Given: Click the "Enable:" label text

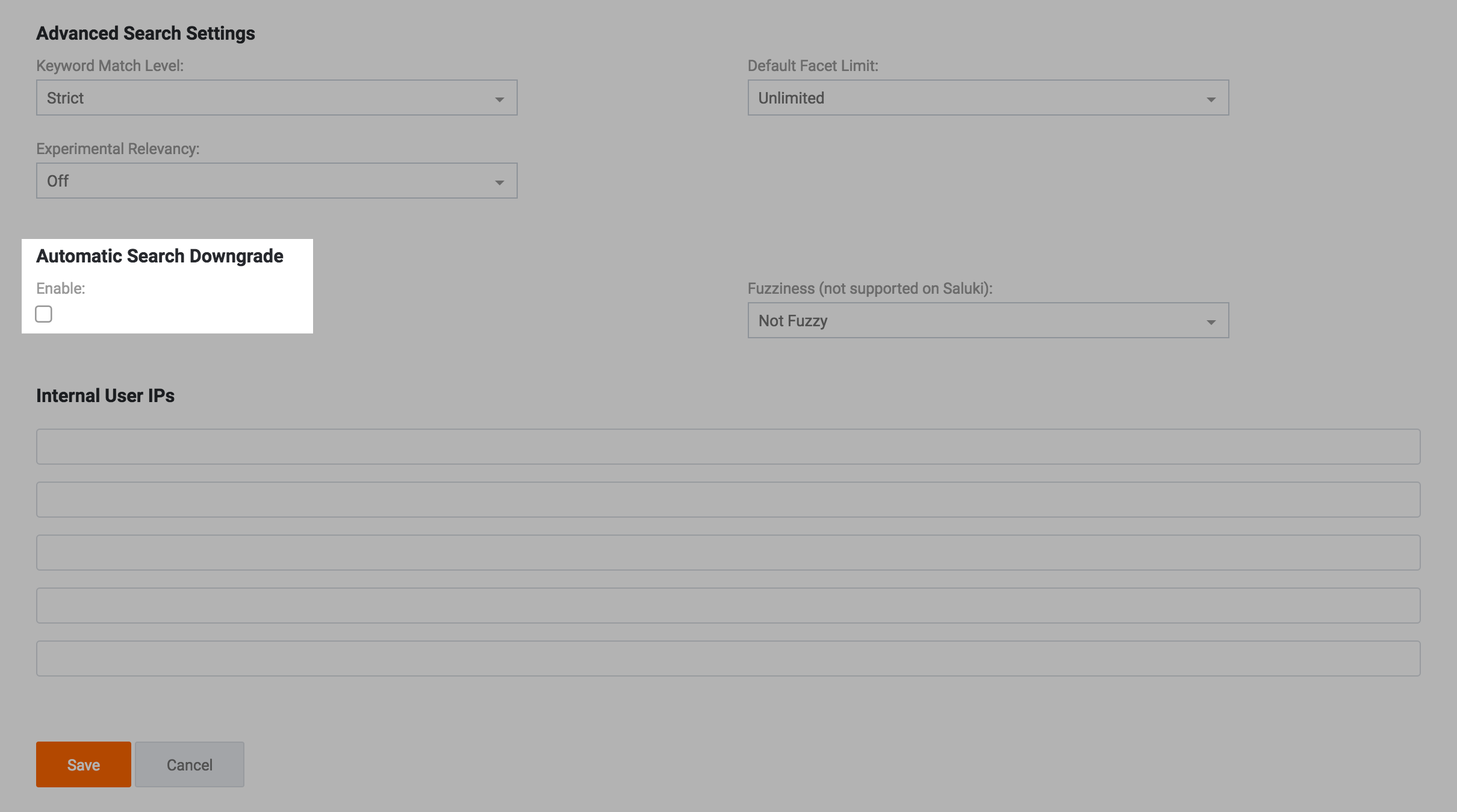Looking at the screenshot, I should tap(61, 288).
